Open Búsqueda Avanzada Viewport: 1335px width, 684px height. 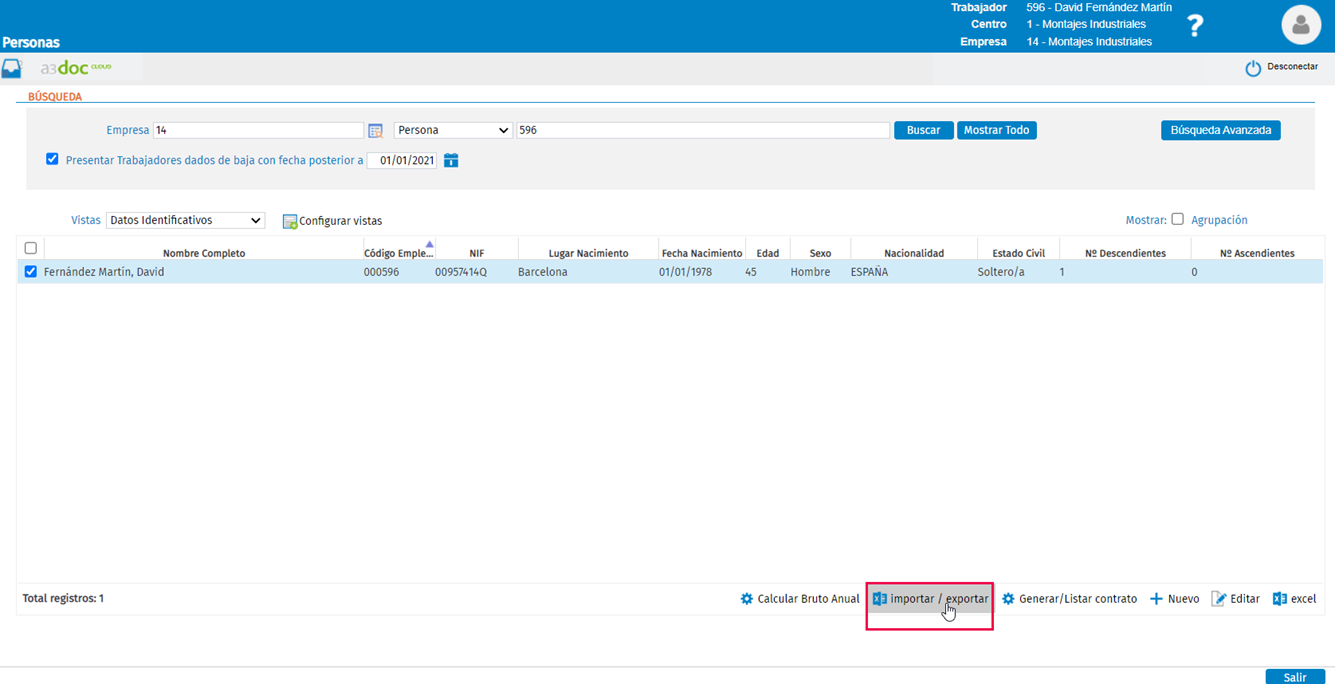(x=1220, y=130)
